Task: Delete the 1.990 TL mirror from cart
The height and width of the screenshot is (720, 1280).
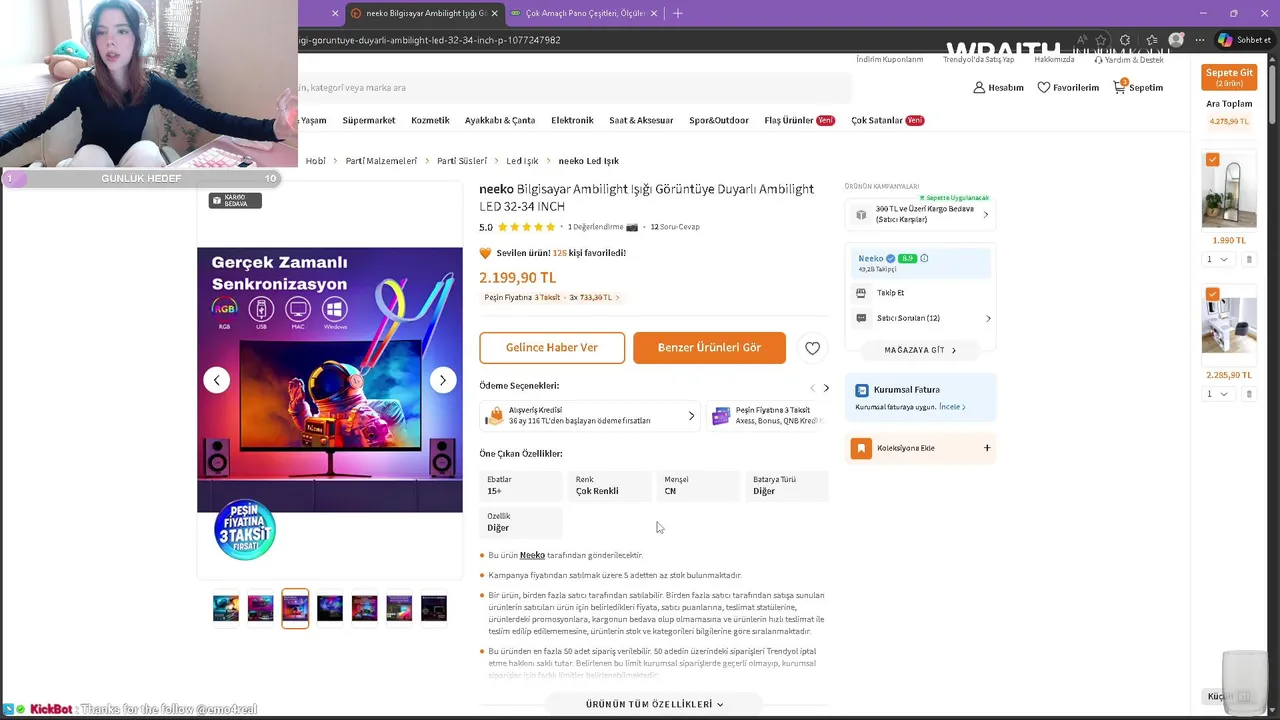Action: tap(1248, 260)
